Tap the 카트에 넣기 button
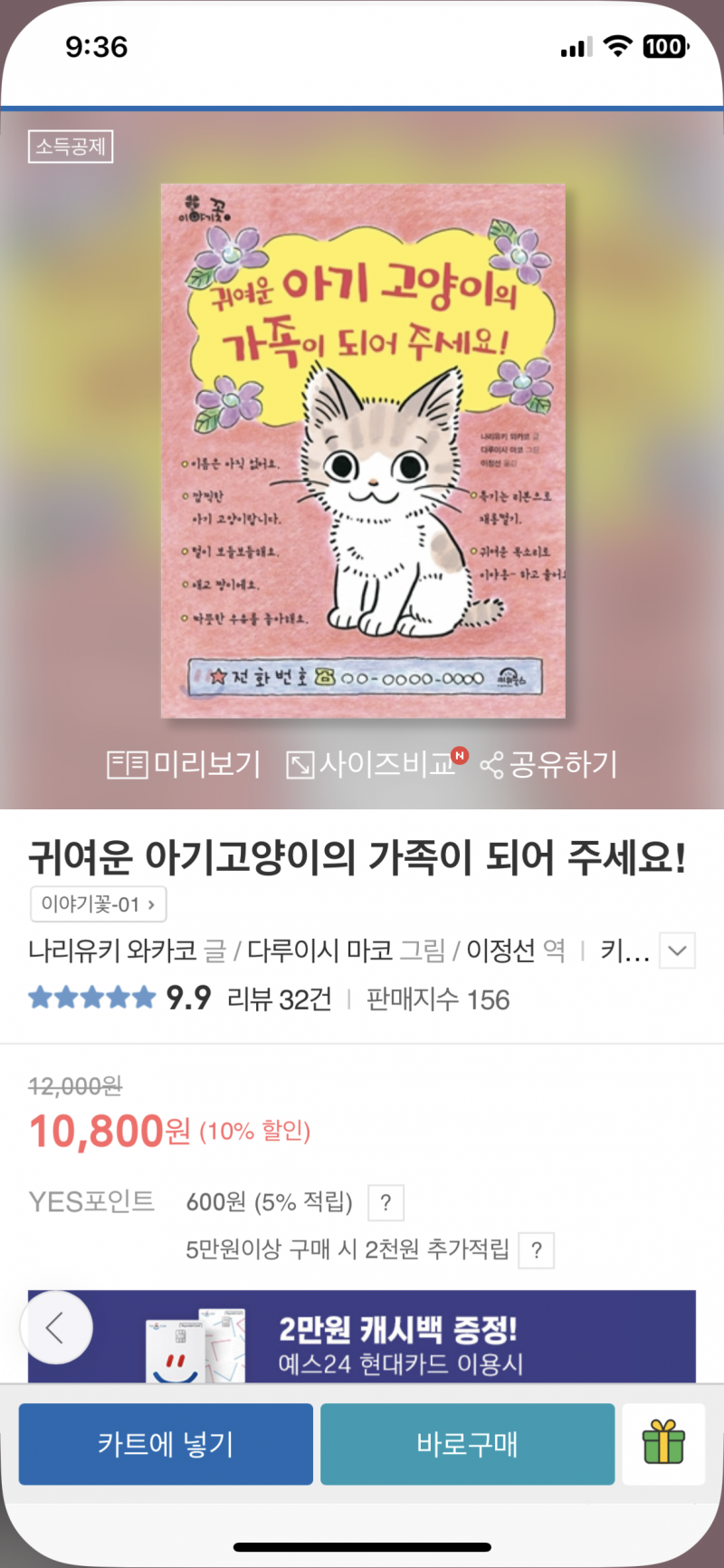 166,1444
